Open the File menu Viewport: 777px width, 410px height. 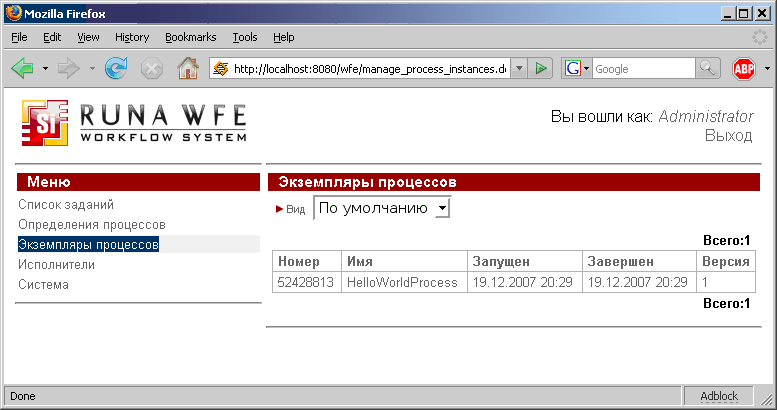pos(19,37)
